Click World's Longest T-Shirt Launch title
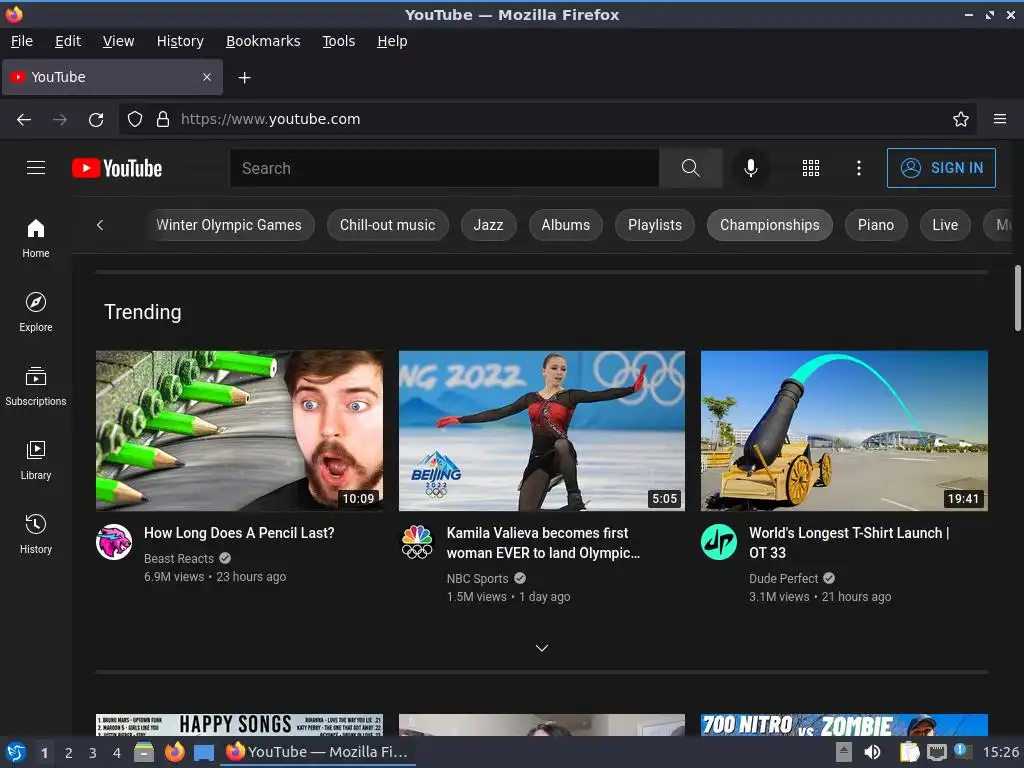1024x768 pixels. pos(849,543)
